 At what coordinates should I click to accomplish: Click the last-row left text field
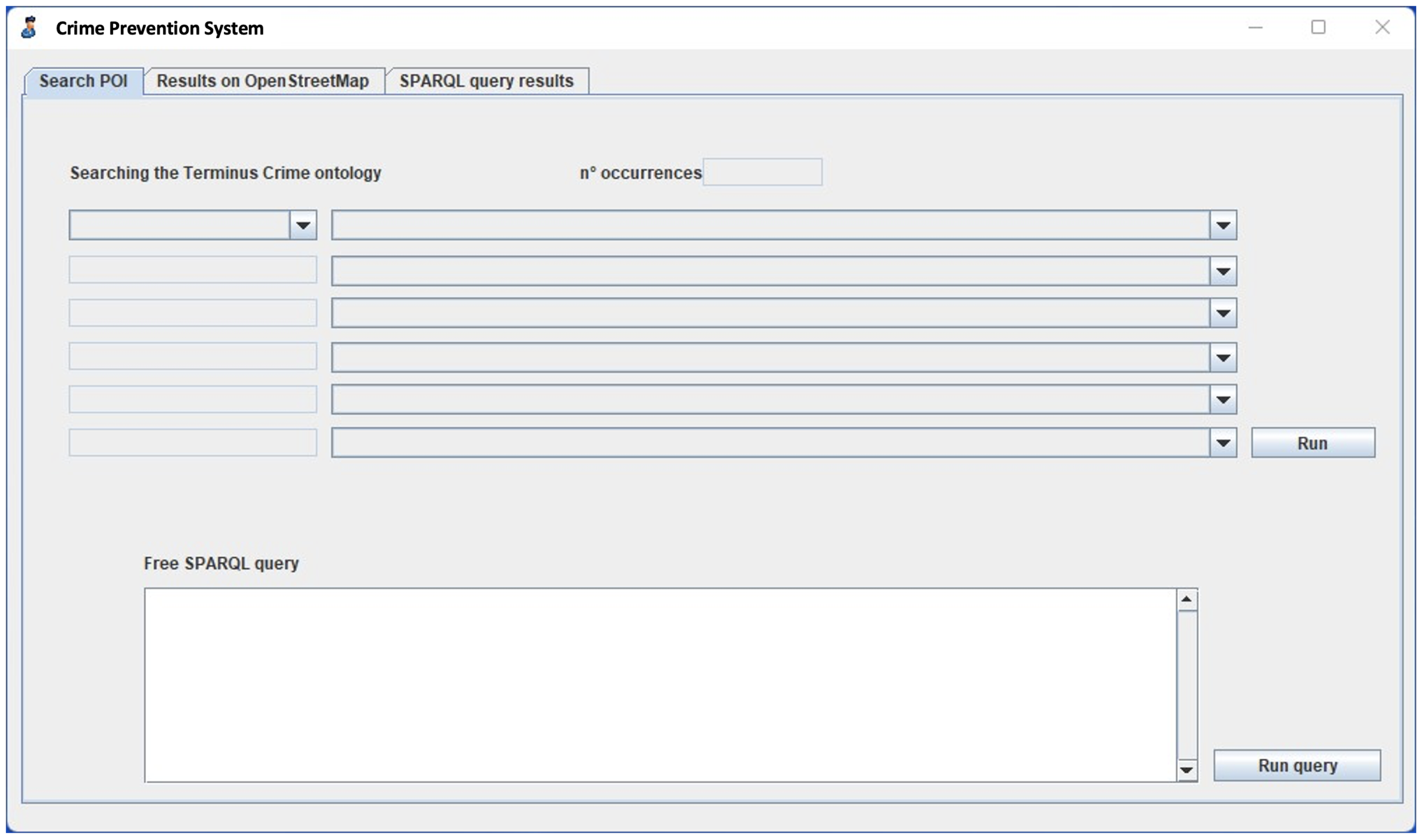coord(193,442)
